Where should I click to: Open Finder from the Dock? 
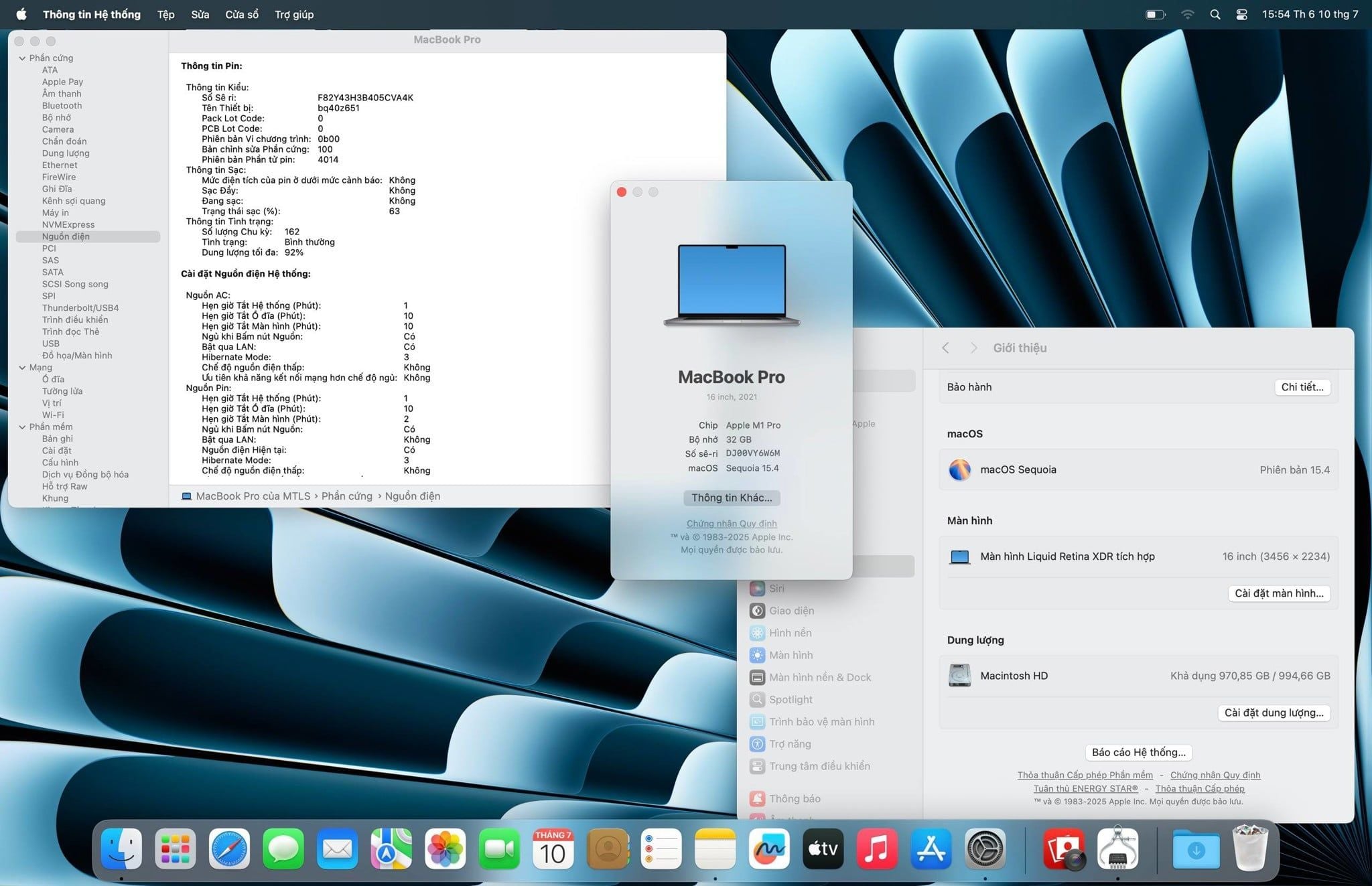[121, 849]
